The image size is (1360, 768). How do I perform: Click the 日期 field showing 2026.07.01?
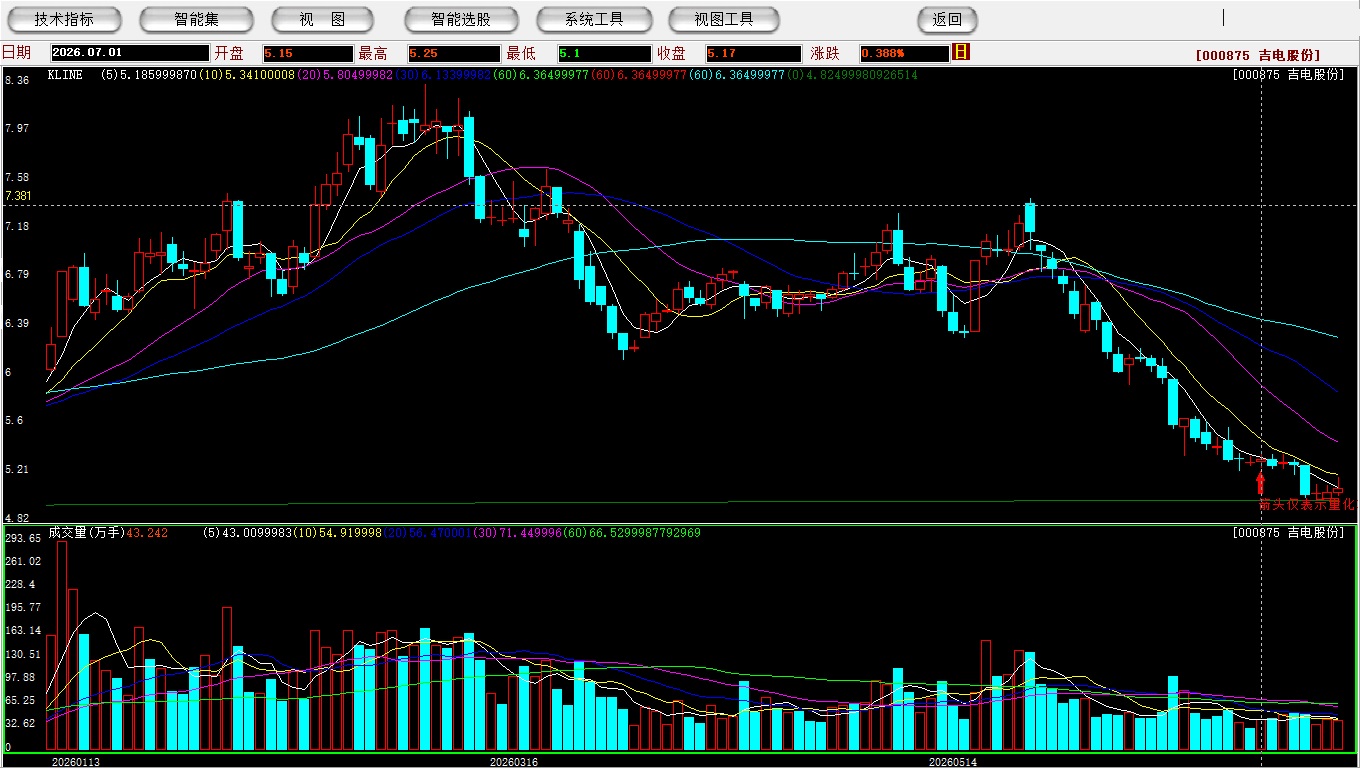tap(129, 53)
